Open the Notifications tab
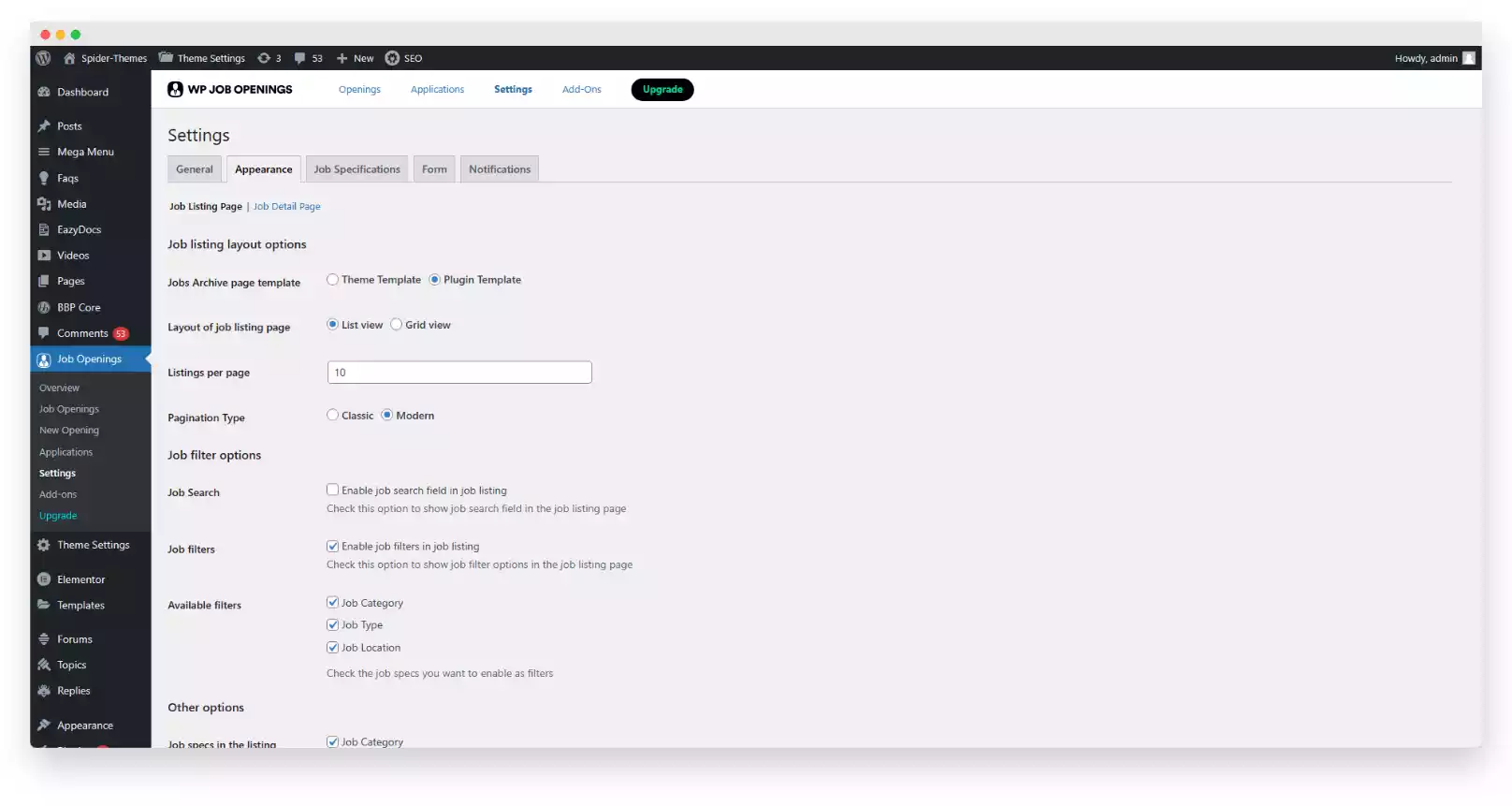 pos(500,169)
